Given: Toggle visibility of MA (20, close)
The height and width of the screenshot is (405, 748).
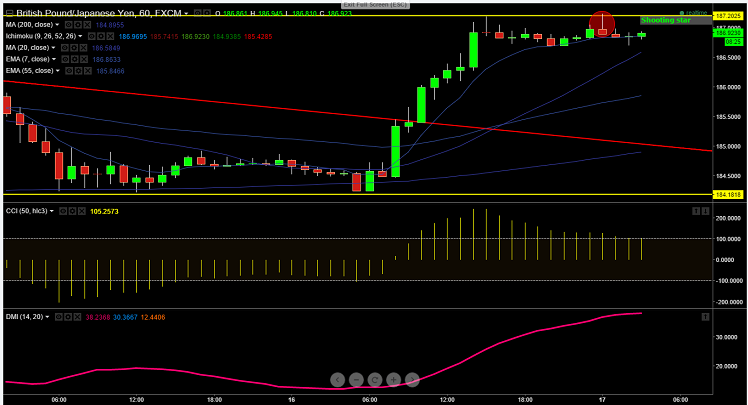Looking at the screenshot, I should [65, 48].
